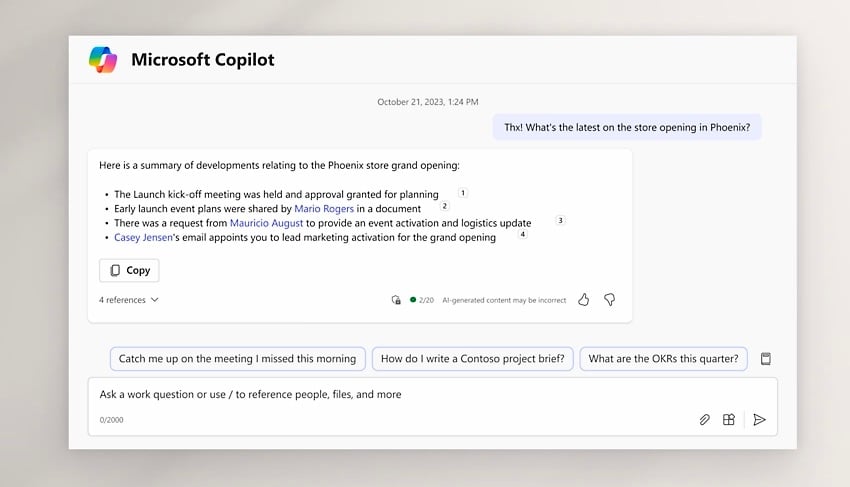Open Mario Rogers profile link
This screenshot has width=850, height=487.
(x=324, y=209)
